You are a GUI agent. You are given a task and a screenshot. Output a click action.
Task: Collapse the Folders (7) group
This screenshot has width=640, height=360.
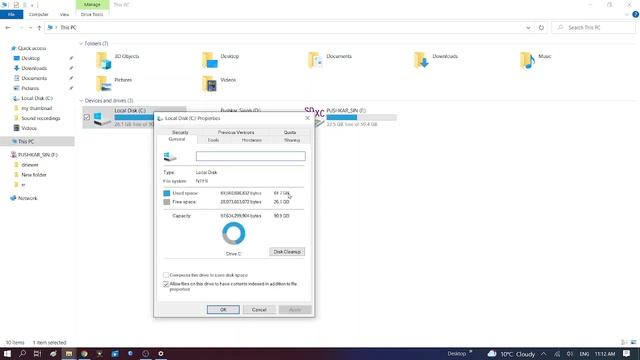[x=81, y=44]
